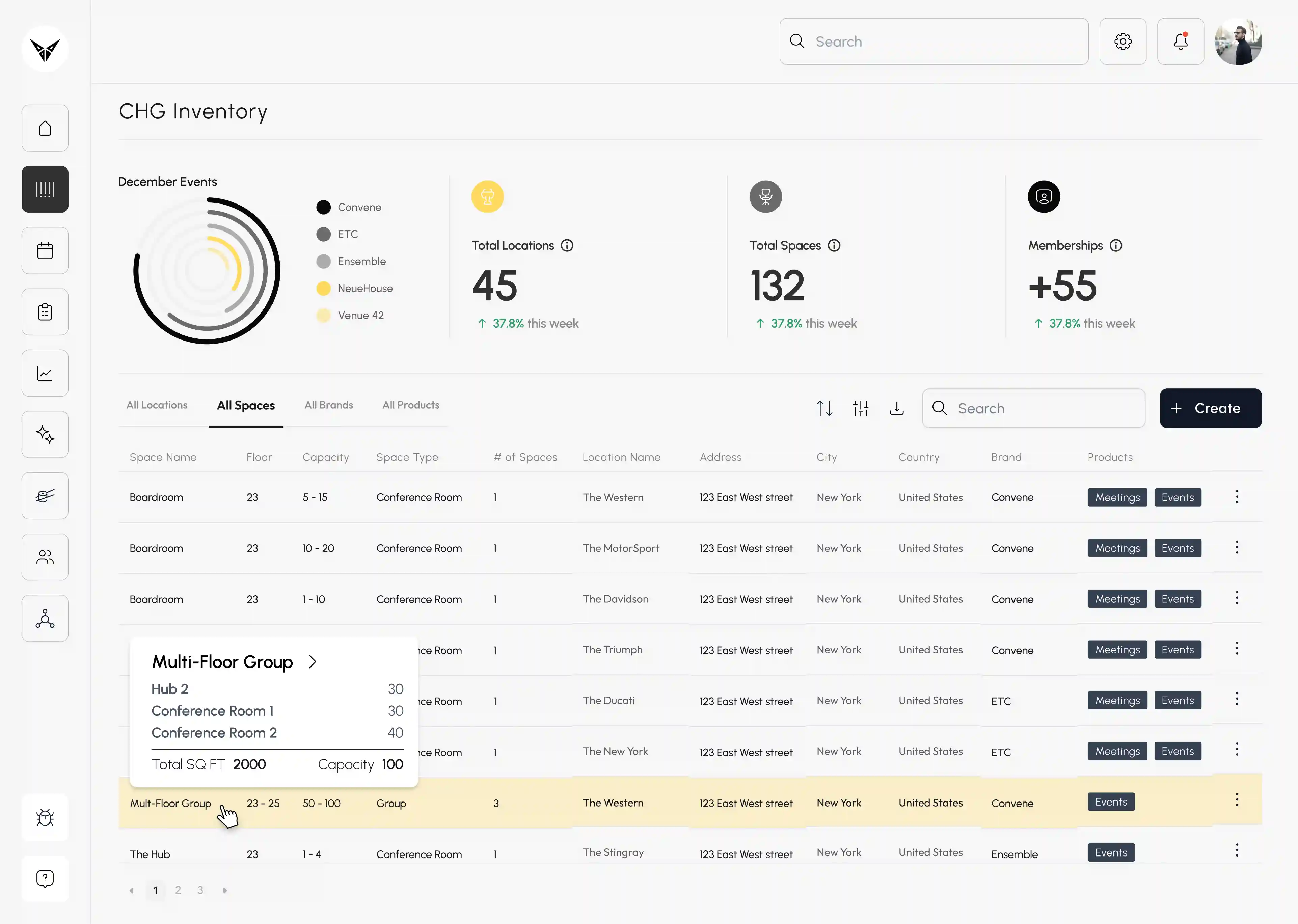The height and width of the screenshot is (924, 1298).
Task: Download the table with the download icon
Action: (x=896, y=409)
